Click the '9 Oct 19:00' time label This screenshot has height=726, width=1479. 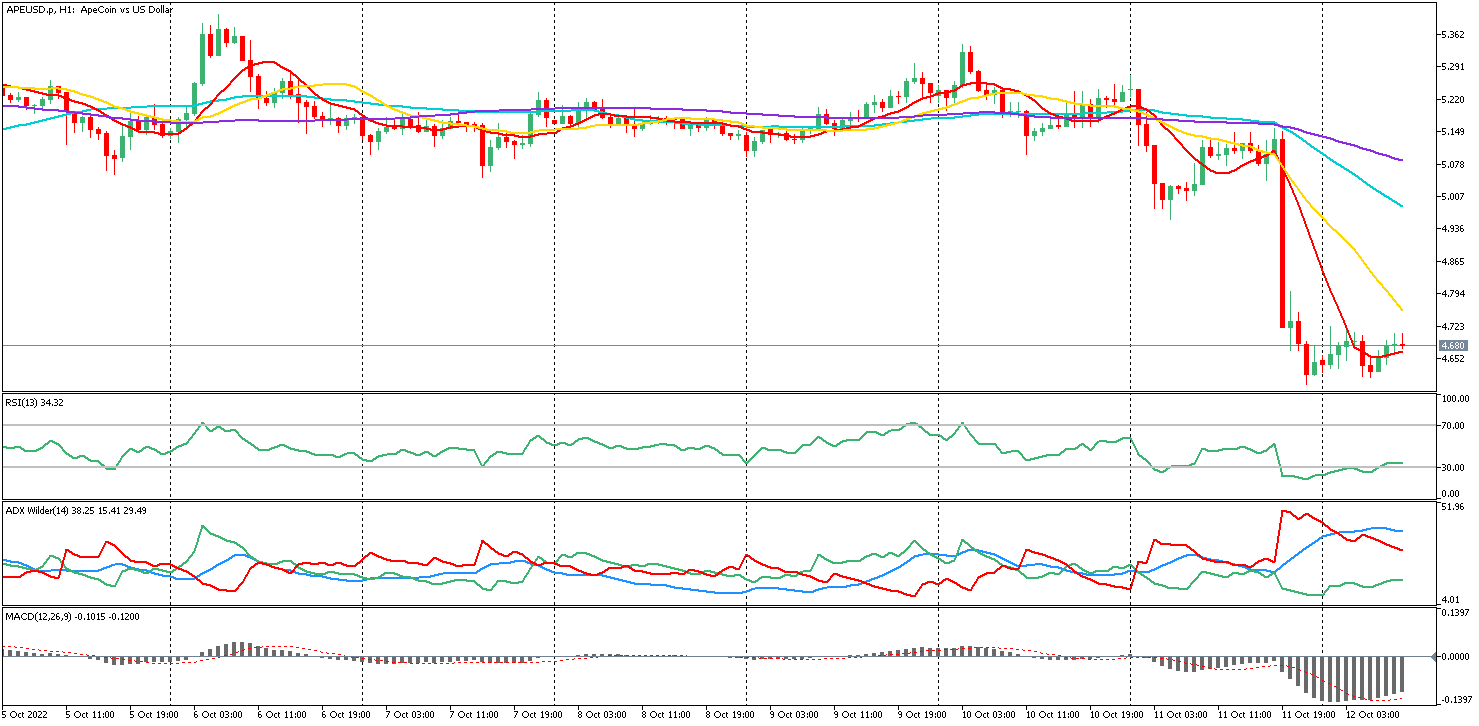click(x=922, y=716)
